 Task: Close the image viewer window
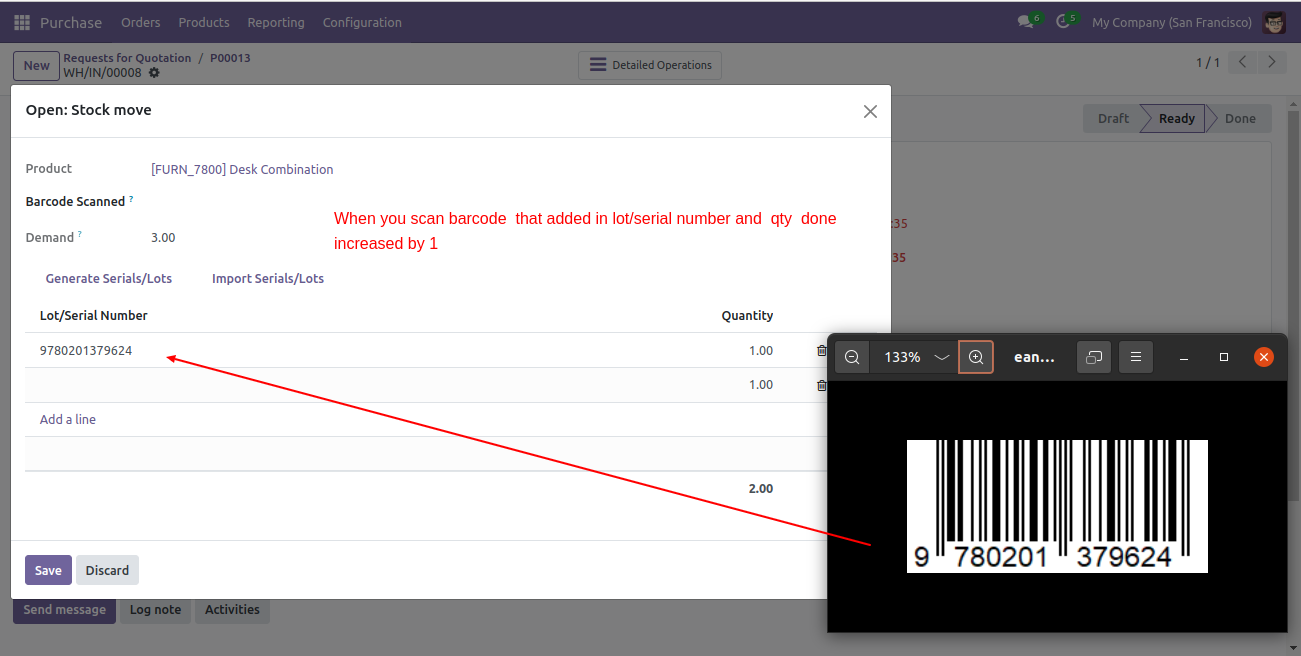coord(1264,357)
